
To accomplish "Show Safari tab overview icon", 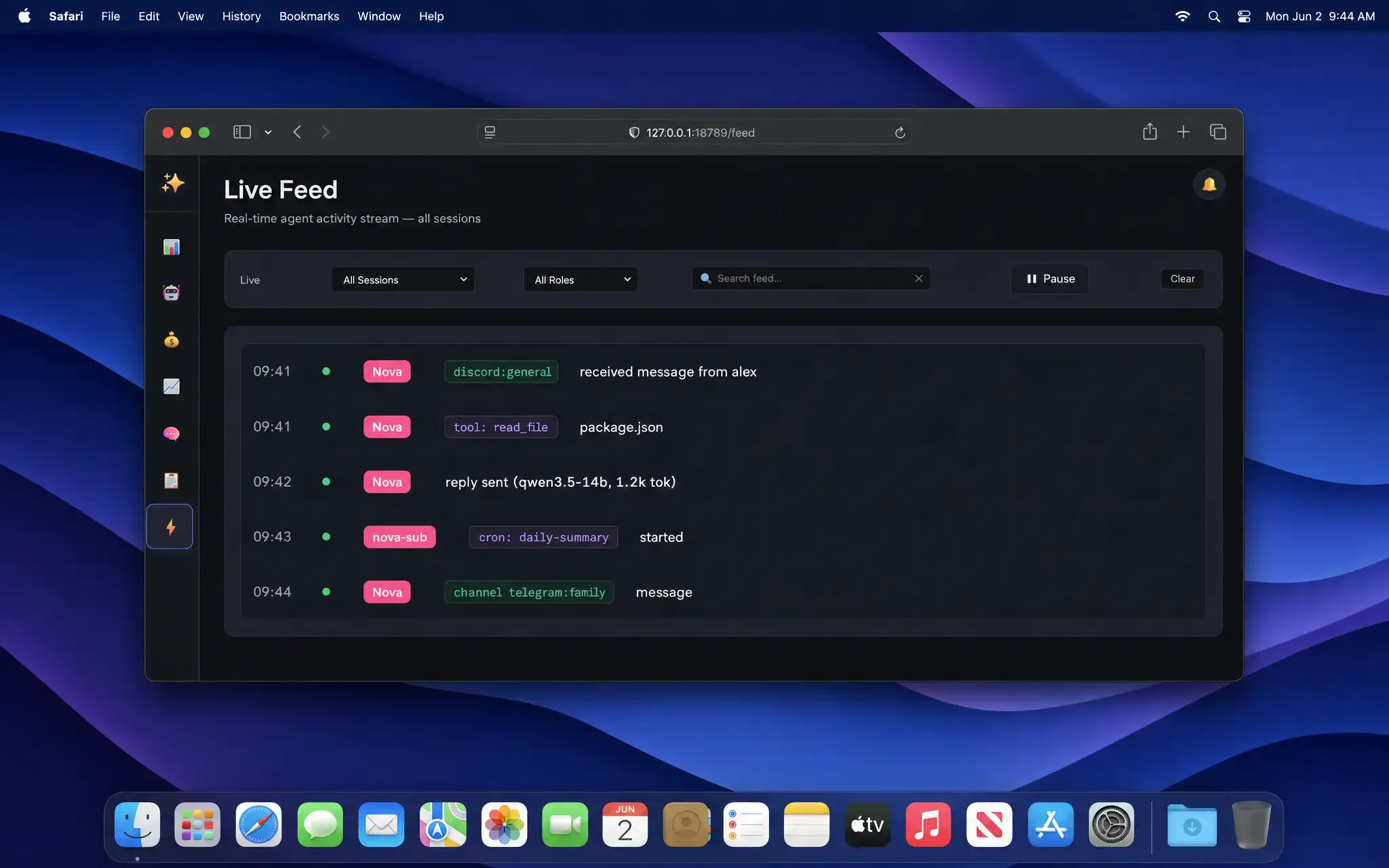I will (1218, 132).
